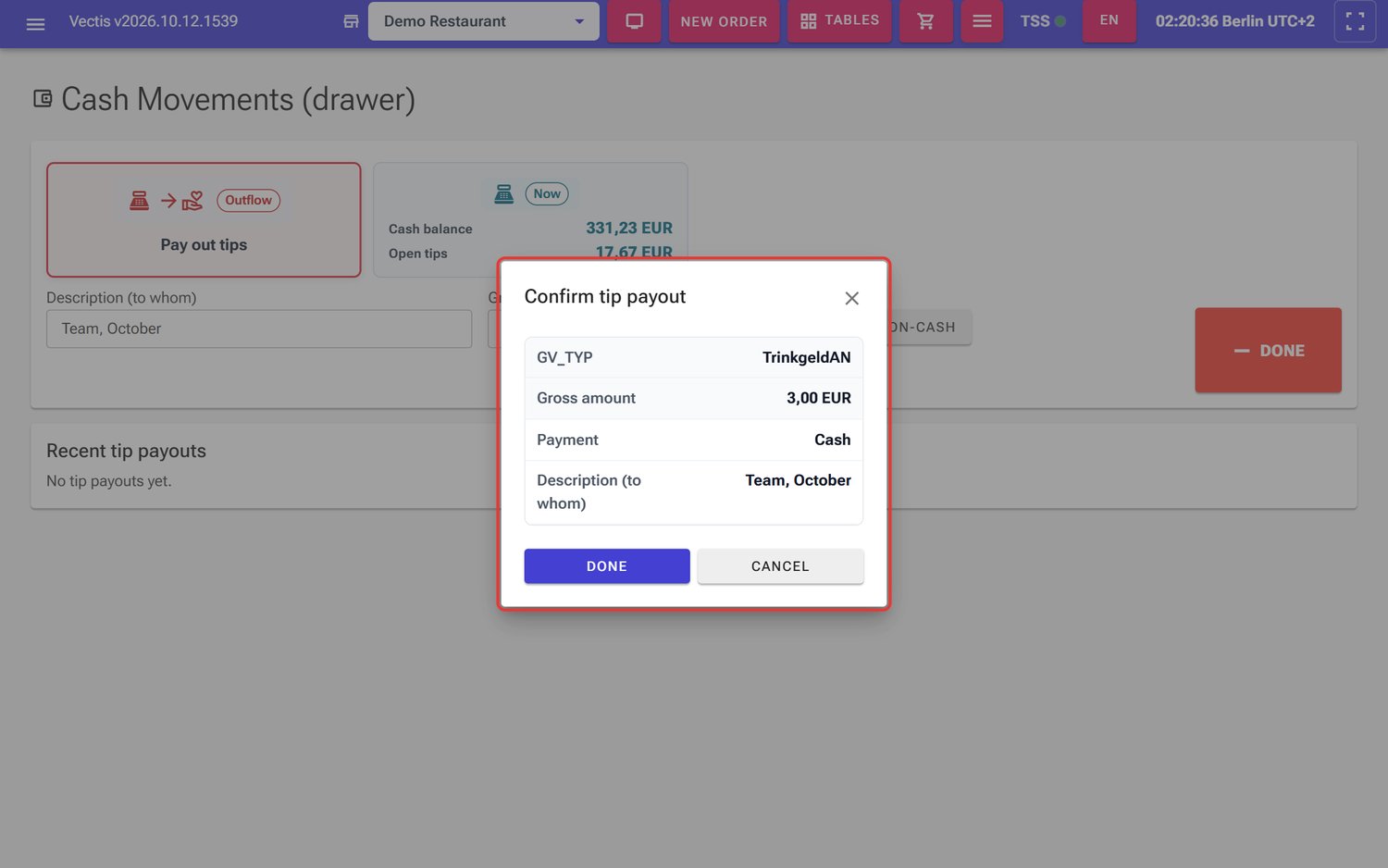Click the cash register icon above balance
1388x868 pixels.
click(x=503, y=193)
